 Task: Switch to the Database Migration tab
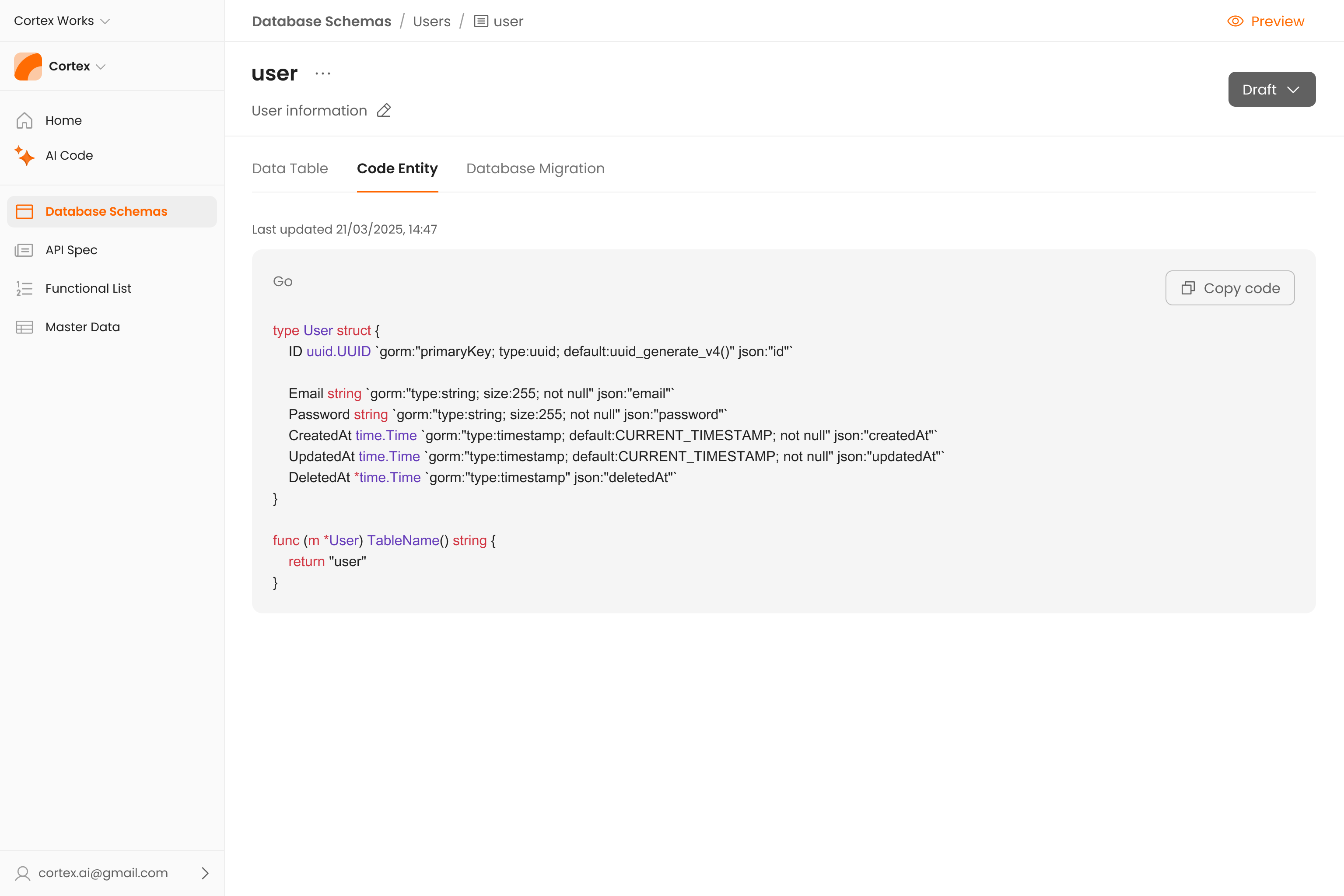(x=535, y=168)
